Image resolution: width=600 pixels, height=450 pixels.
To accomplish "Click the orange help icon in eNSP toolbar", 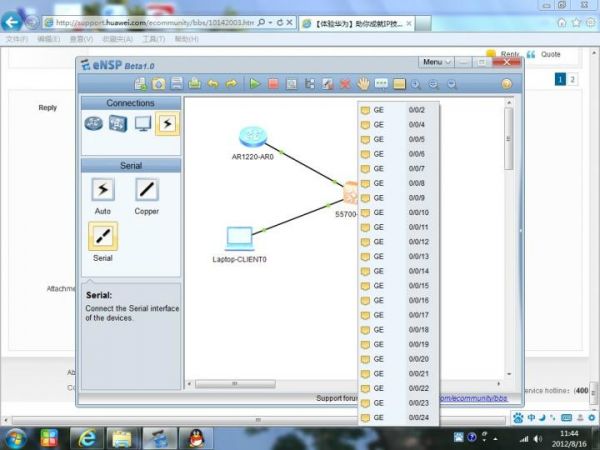I will pyautogui.click(x=507, y=84).
